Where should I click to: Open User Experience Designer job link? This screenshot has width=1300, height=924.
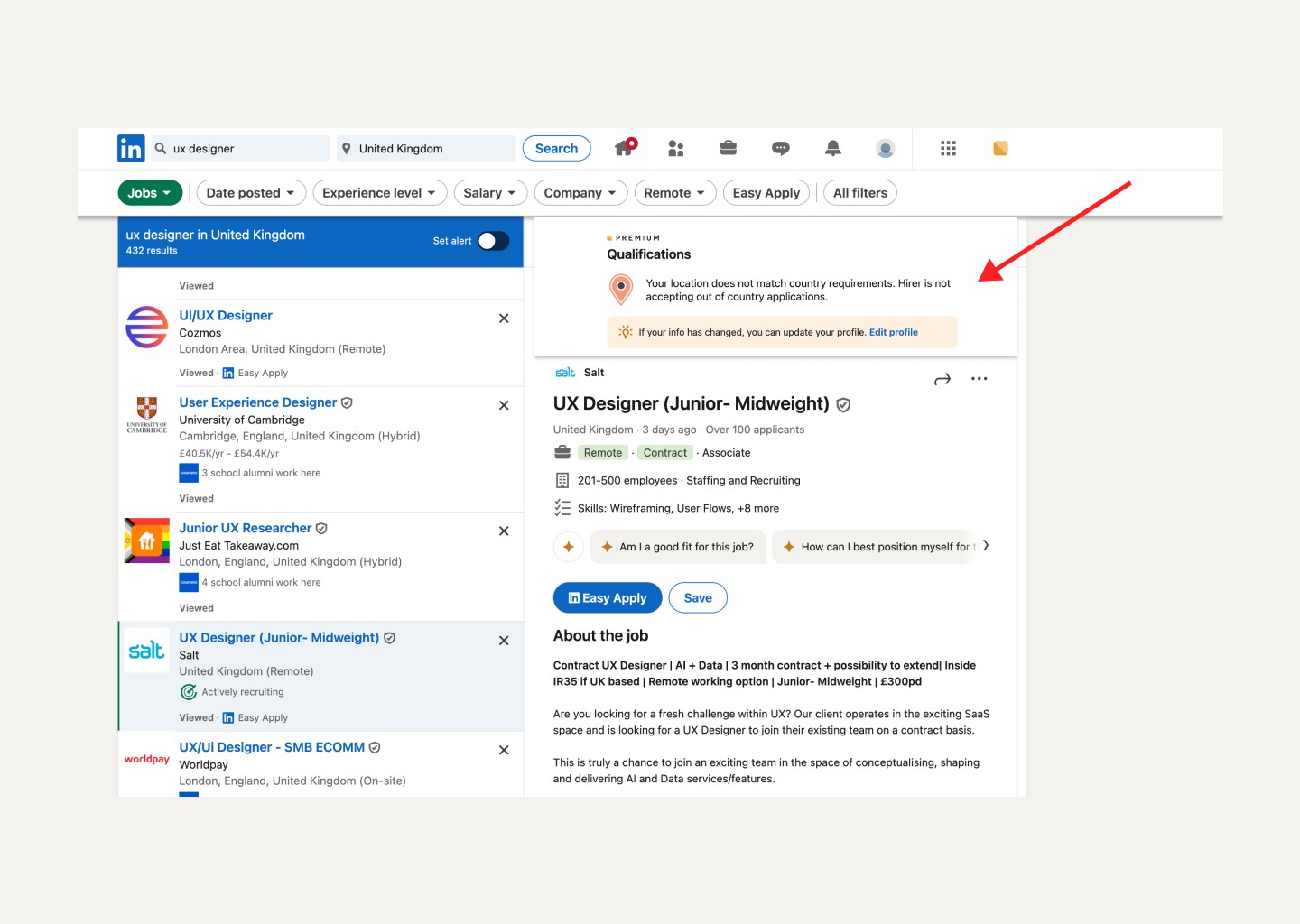click(x=257, y=402)
